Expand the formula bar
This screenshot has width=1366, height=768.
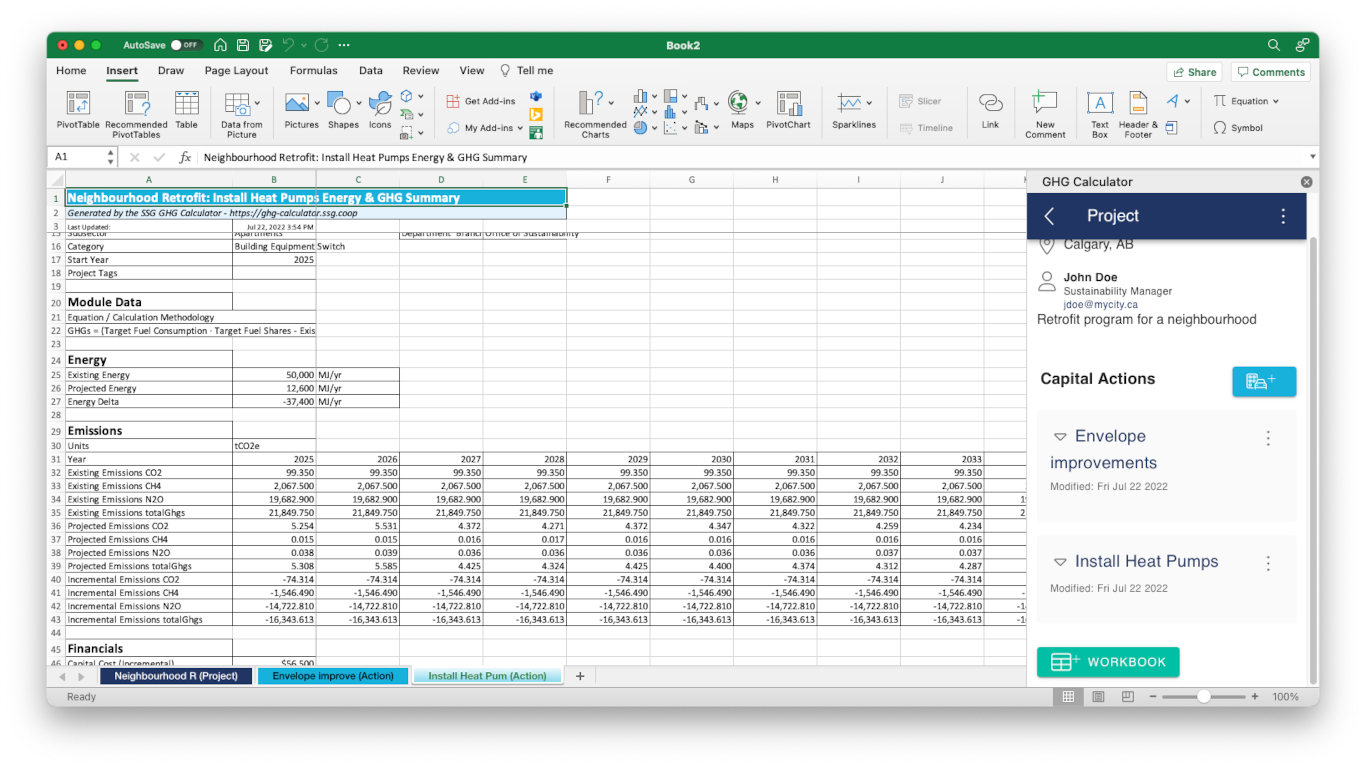[x=1312, y=157]
